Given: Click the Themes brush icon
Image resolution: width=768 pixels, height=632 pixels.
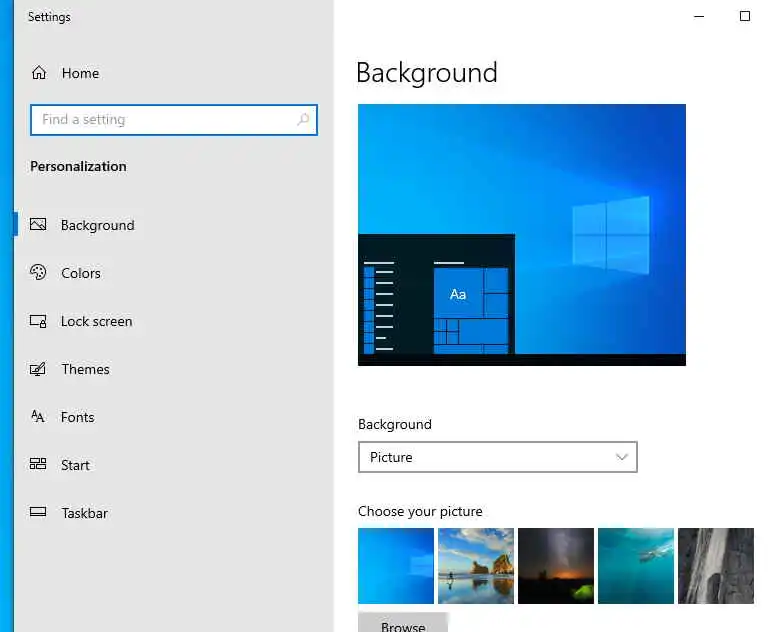Looking at the screenshot, I should pos(38,369).
